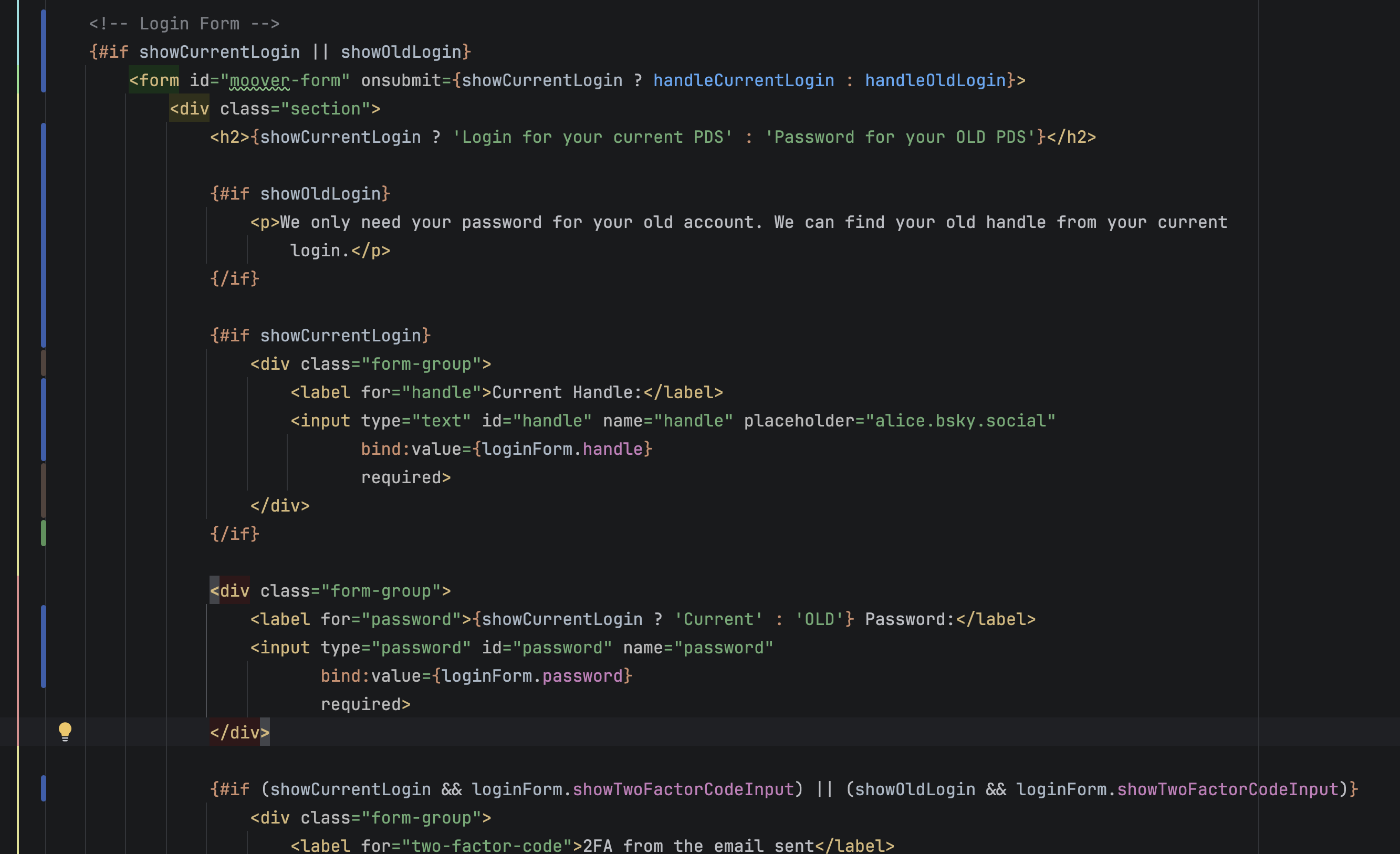
Task: Click the yellow lightbulb quick-fix icon
Action: tap(65, 731)
